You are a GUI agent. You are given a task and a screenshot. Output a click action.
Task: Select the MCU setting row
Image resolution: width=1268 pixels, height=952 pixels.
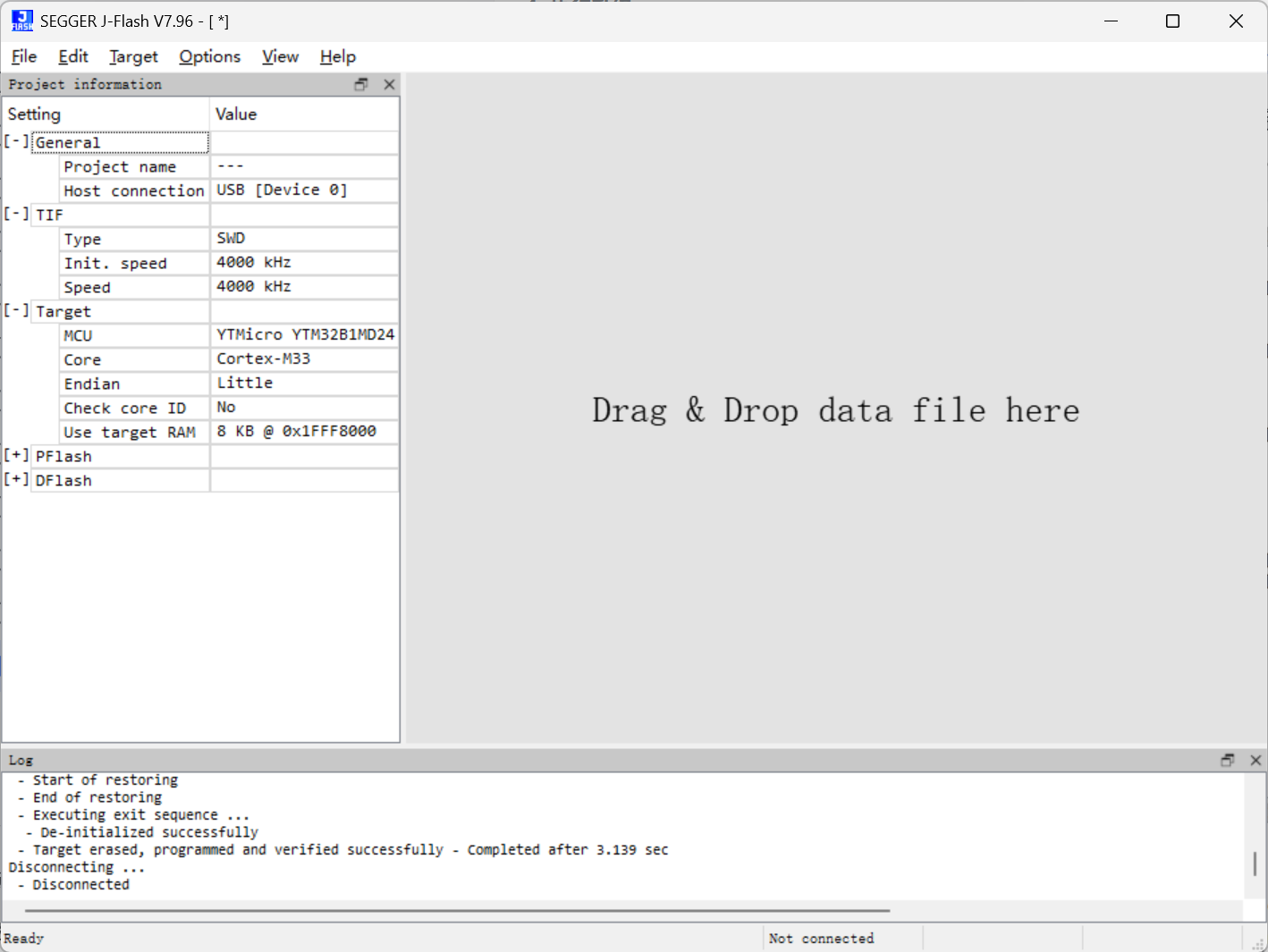coord(134,335)
